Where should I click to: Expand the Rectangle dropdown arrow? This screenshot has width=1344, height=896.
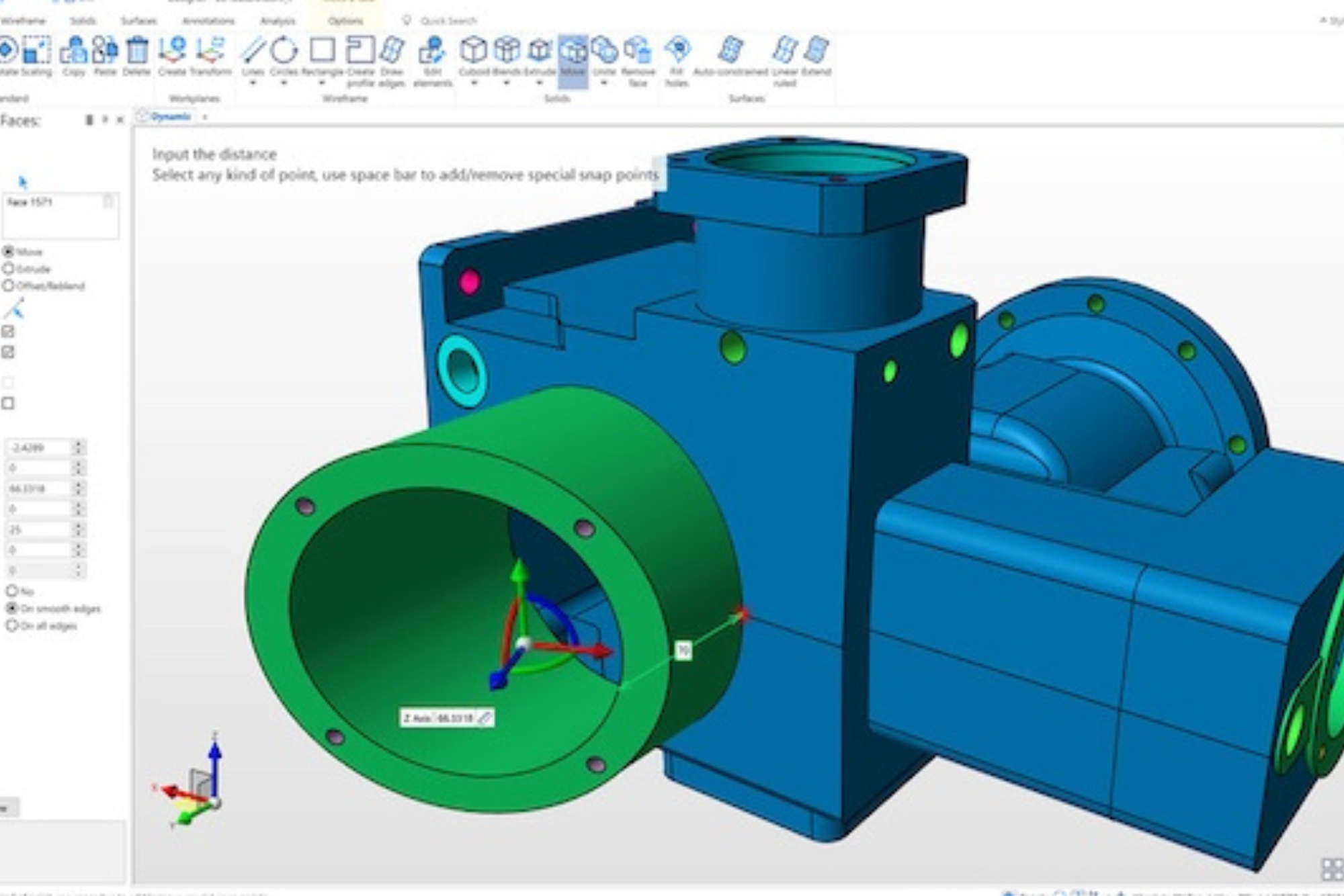(x=322, y=84)
